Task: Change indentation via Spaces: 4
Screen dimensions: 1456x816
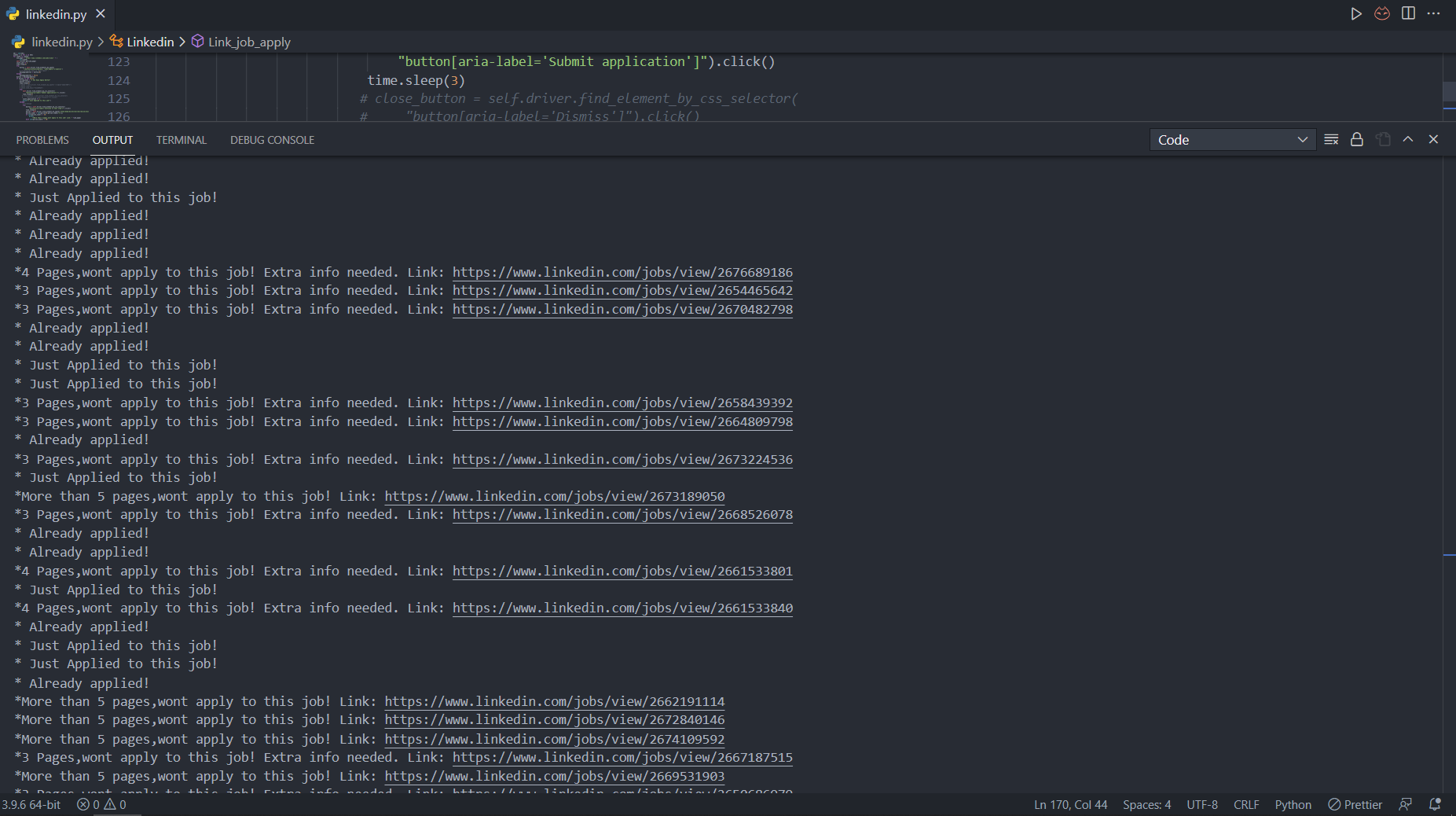Action: 1146,805
